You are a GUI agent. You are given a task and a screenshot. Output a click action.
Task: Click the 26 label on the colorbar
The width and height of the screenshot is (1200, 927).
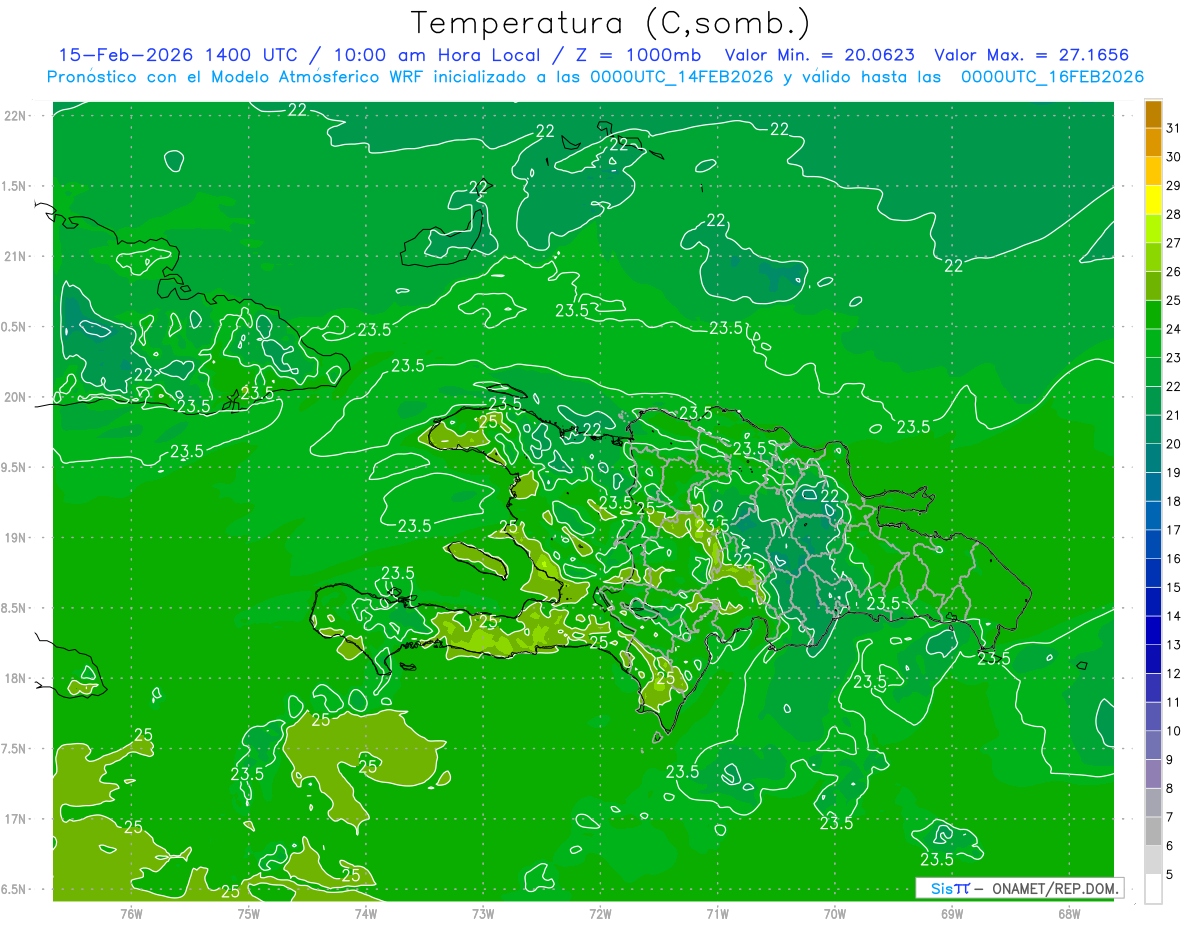tap(1174, 272)
